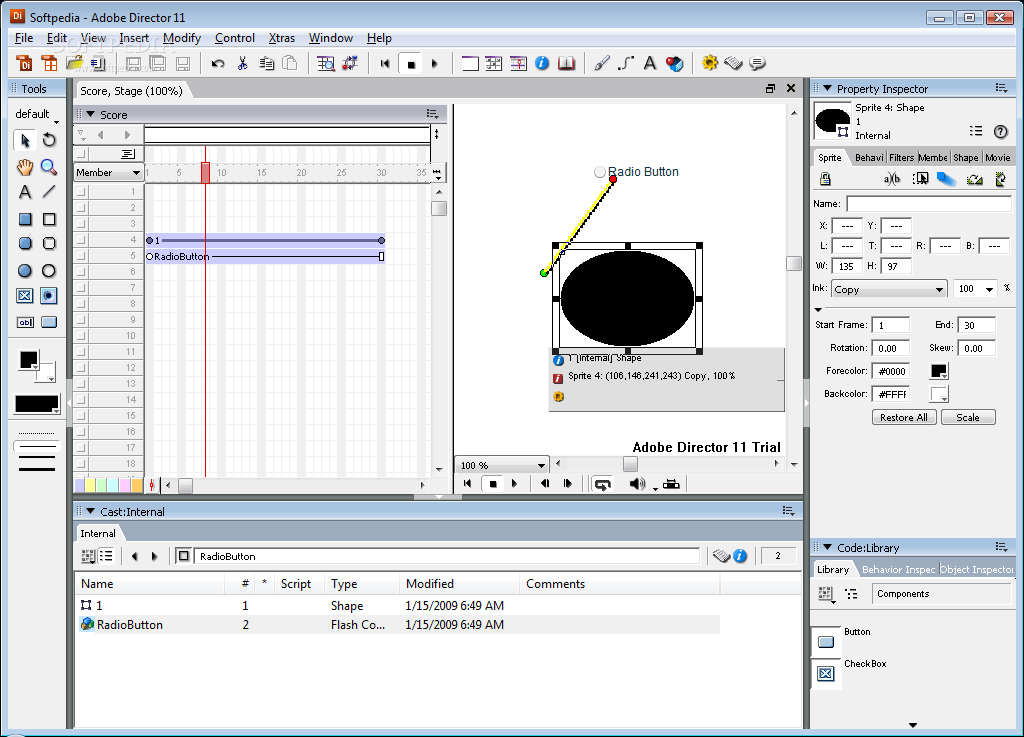The image size is (1024, 737).
Task: Select the Filled Ellipse tool
Action: (25, 270)
